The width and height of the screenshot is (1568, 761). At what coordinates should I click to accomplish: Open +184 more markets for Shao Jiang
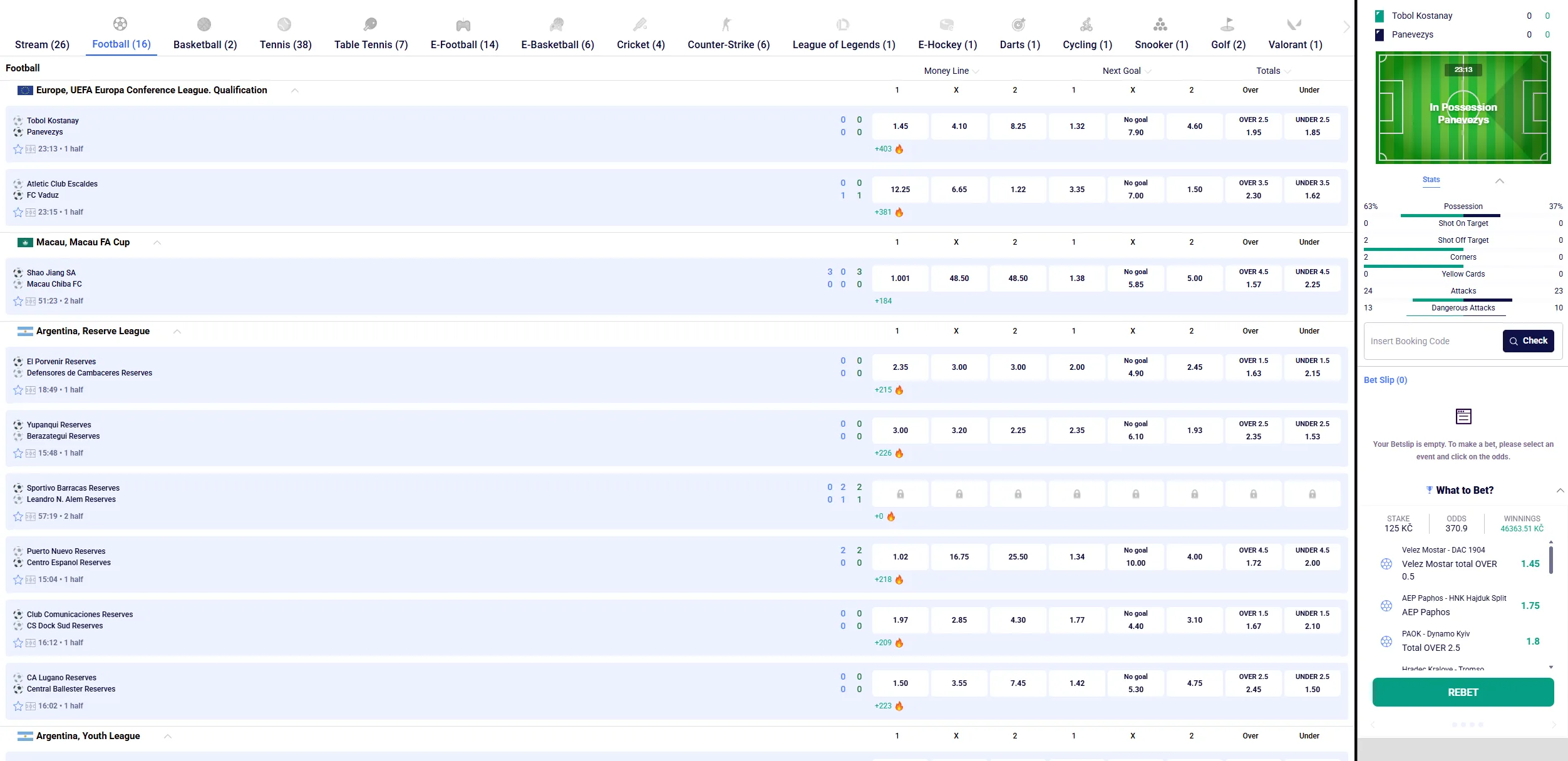pyautogui.click(x=883, y=301)
